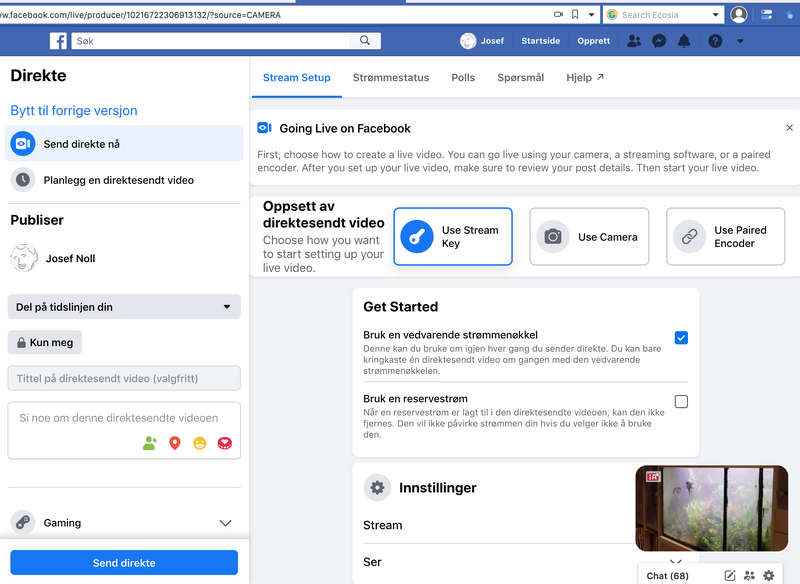Click the browser address bar URL

click(140, 15)
